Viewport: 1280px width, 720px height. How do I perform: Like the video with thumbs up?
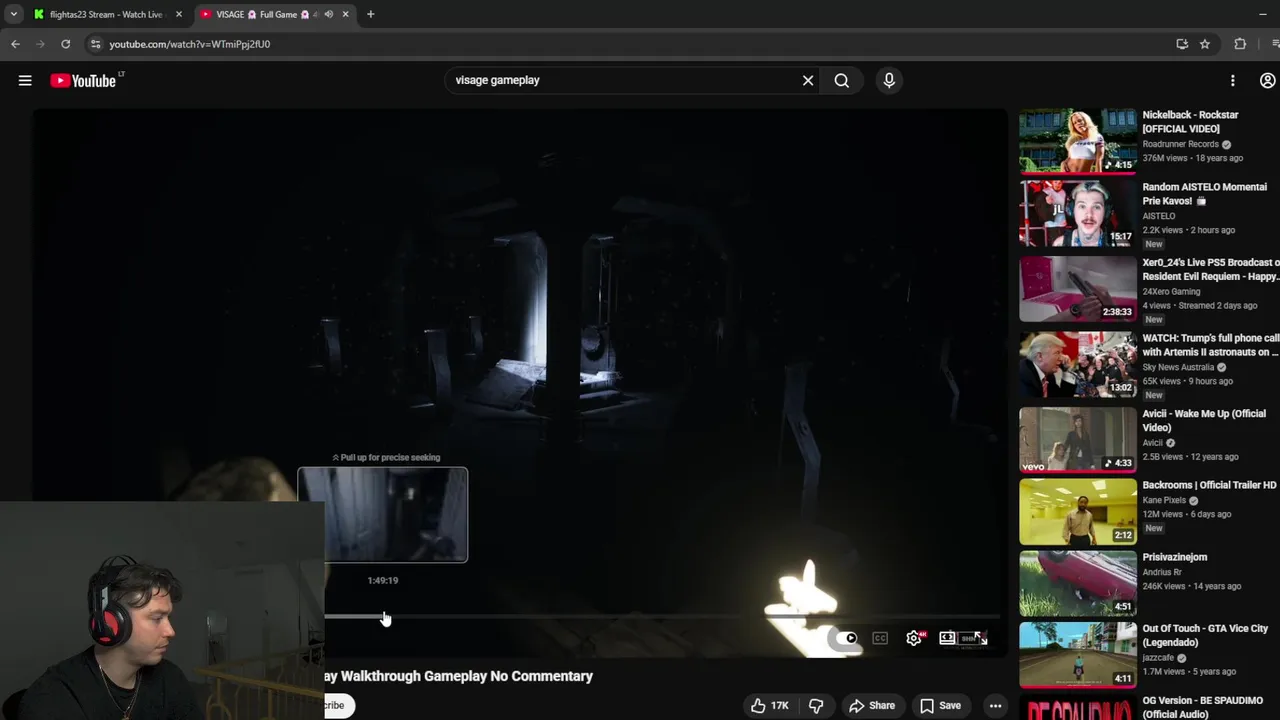758,706
